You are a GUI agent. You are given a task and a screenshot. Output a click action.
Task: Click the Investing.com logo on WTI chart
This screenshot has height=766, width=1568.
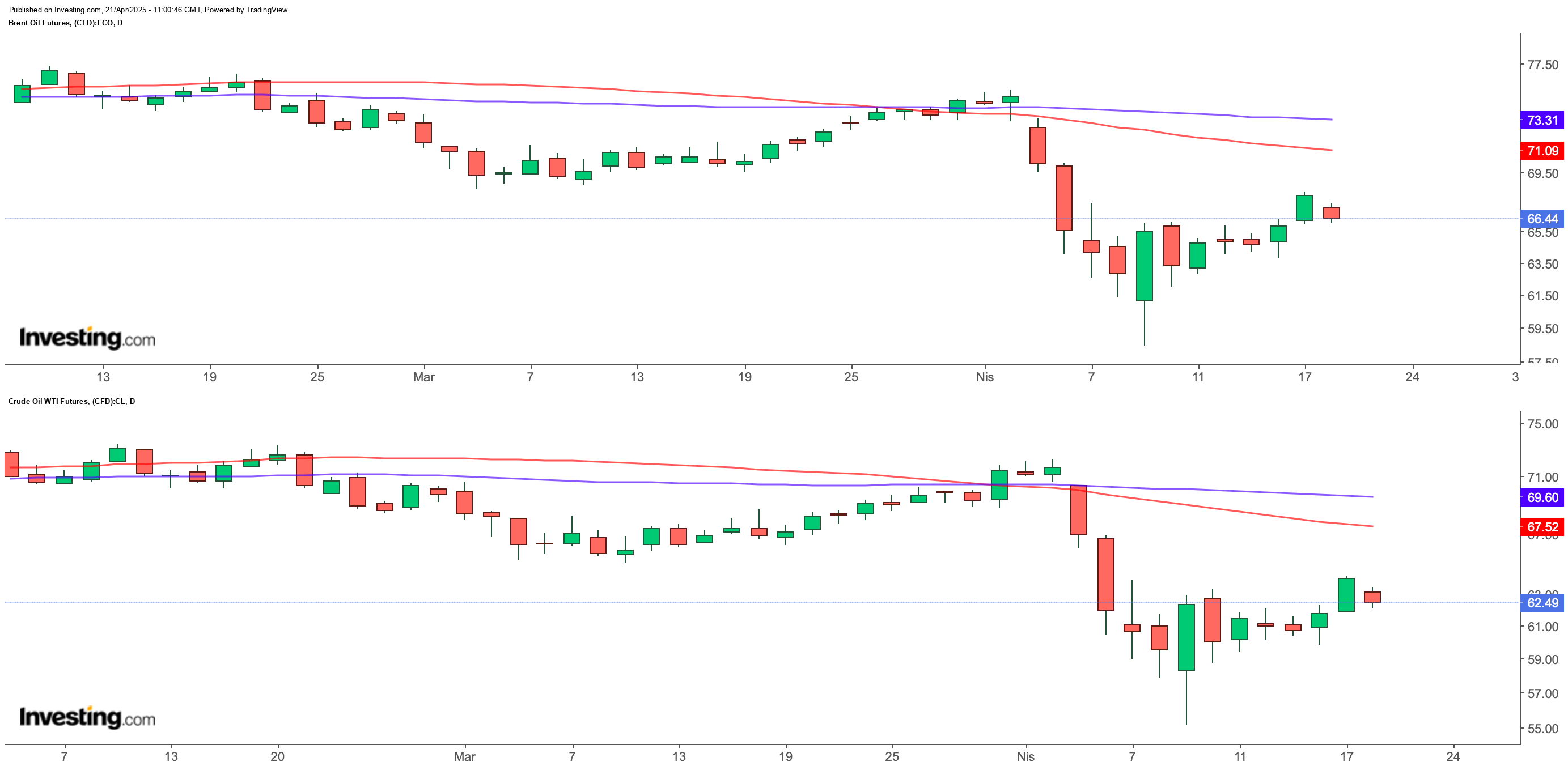87,717
